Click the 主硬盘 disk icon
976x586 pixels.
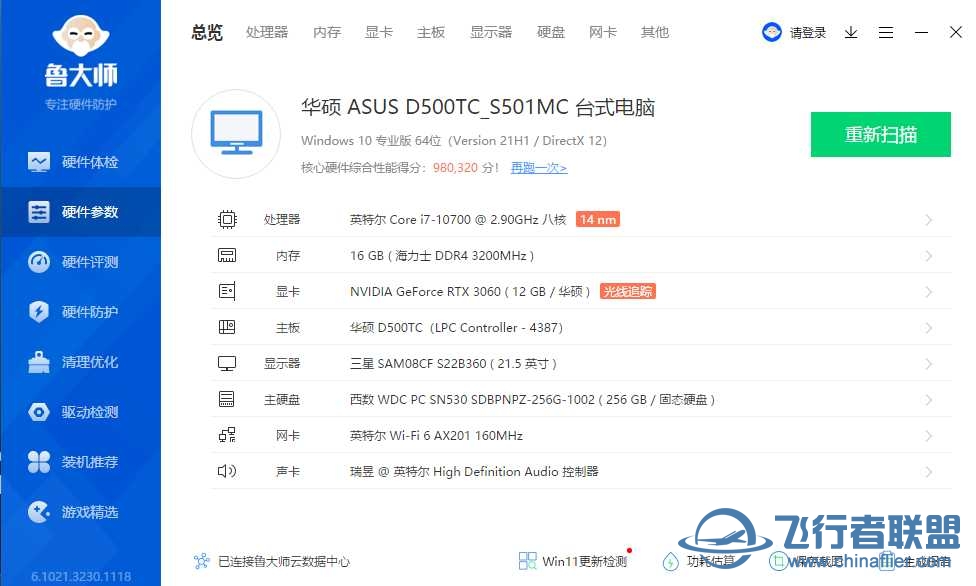point(227,399)
